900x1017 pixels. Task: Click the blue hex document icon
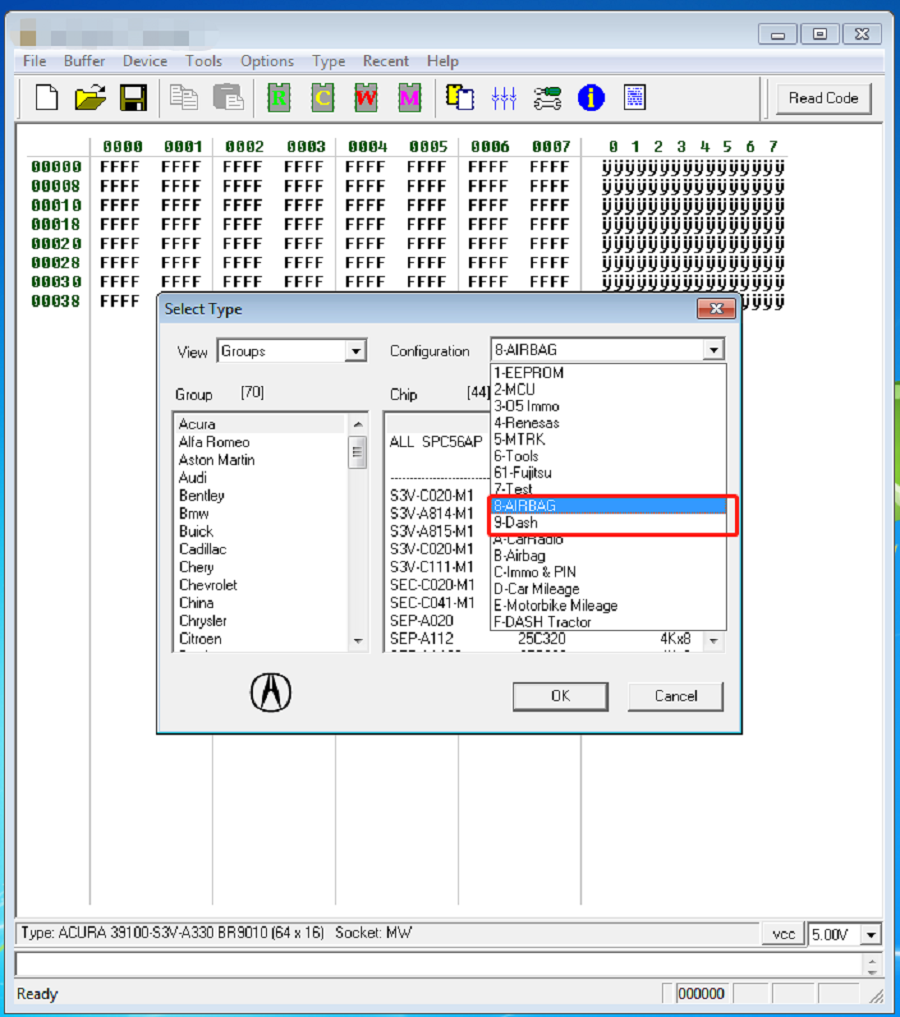coord(635,98)
